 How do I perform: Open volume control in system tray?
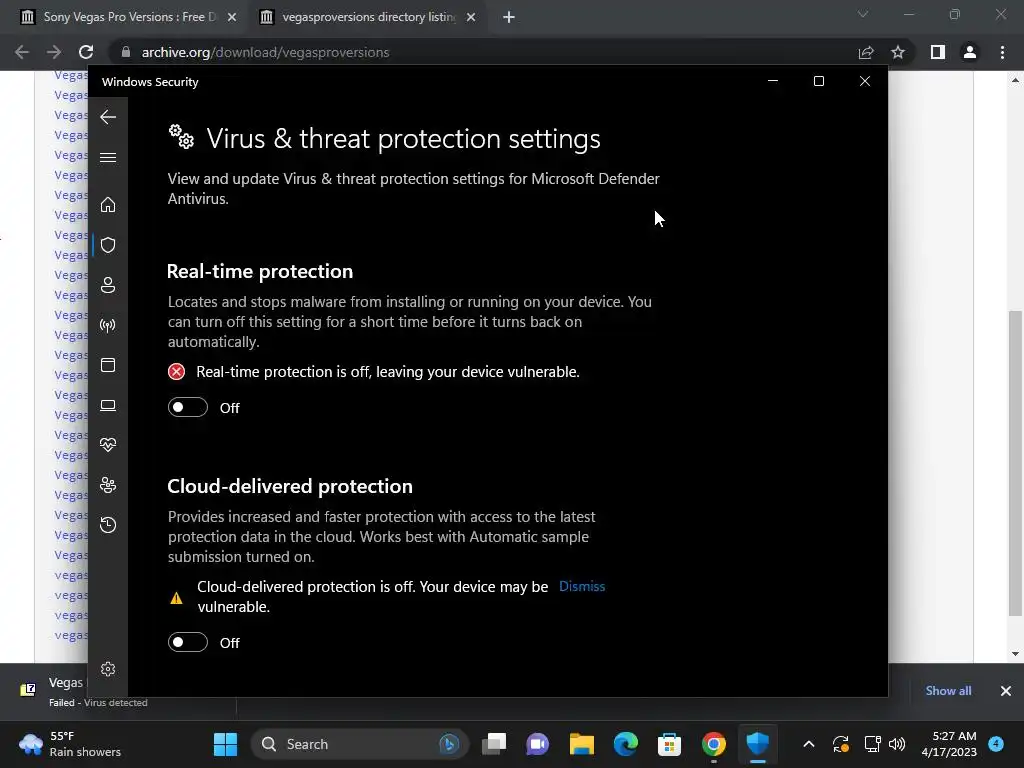point(897,744)
